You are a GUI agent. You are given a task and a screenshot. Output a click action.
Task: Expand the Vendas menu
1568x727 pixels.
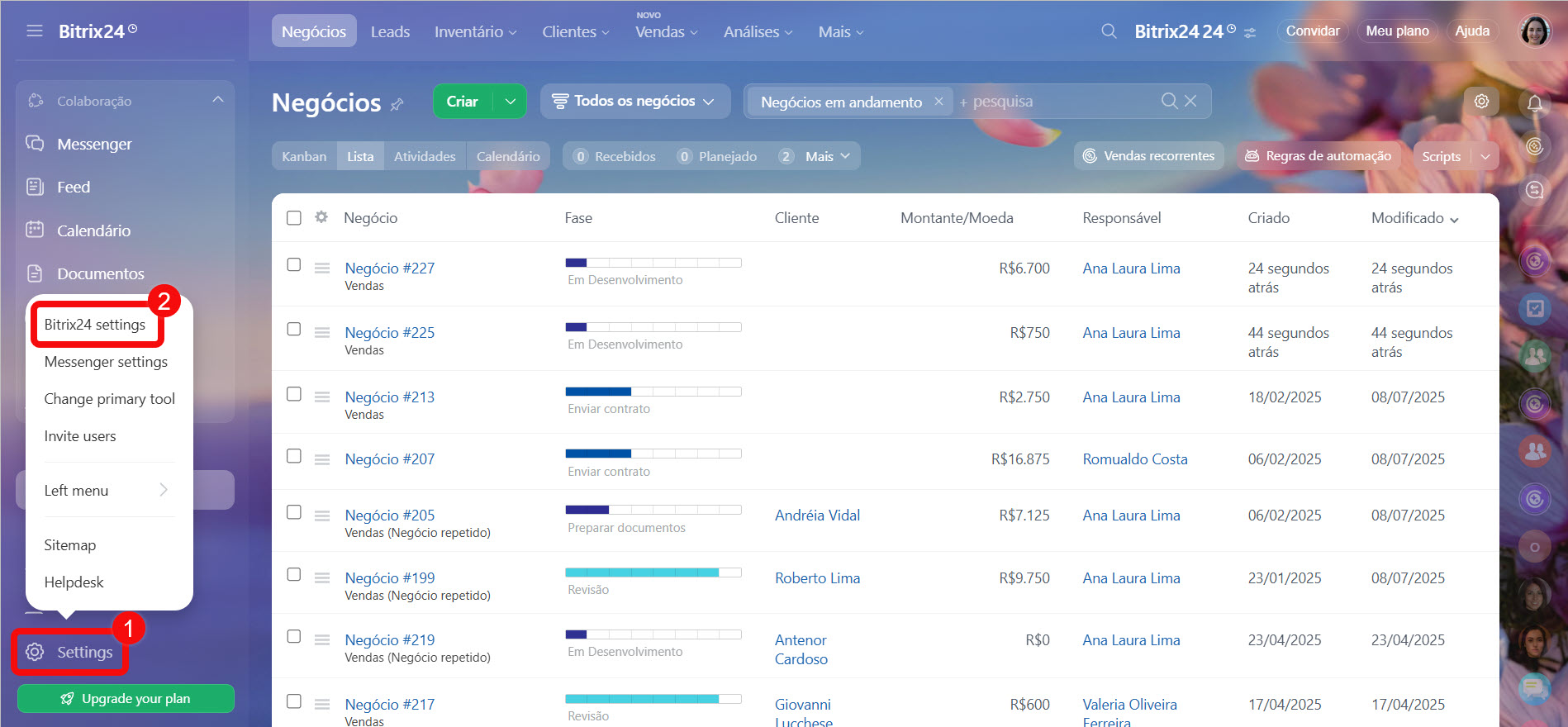coord(666,31)
